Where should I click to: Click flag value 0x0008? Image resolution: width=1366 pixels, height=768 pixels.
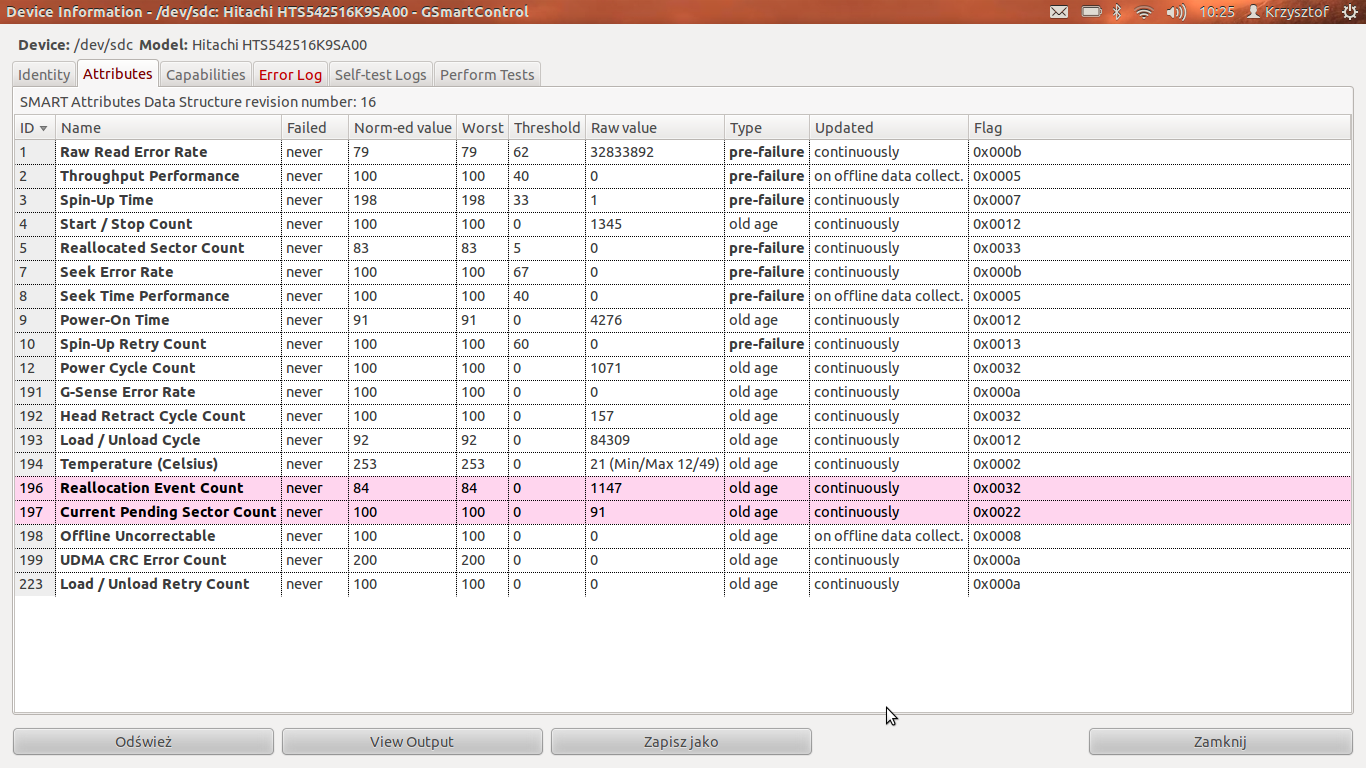pos(997,536)
